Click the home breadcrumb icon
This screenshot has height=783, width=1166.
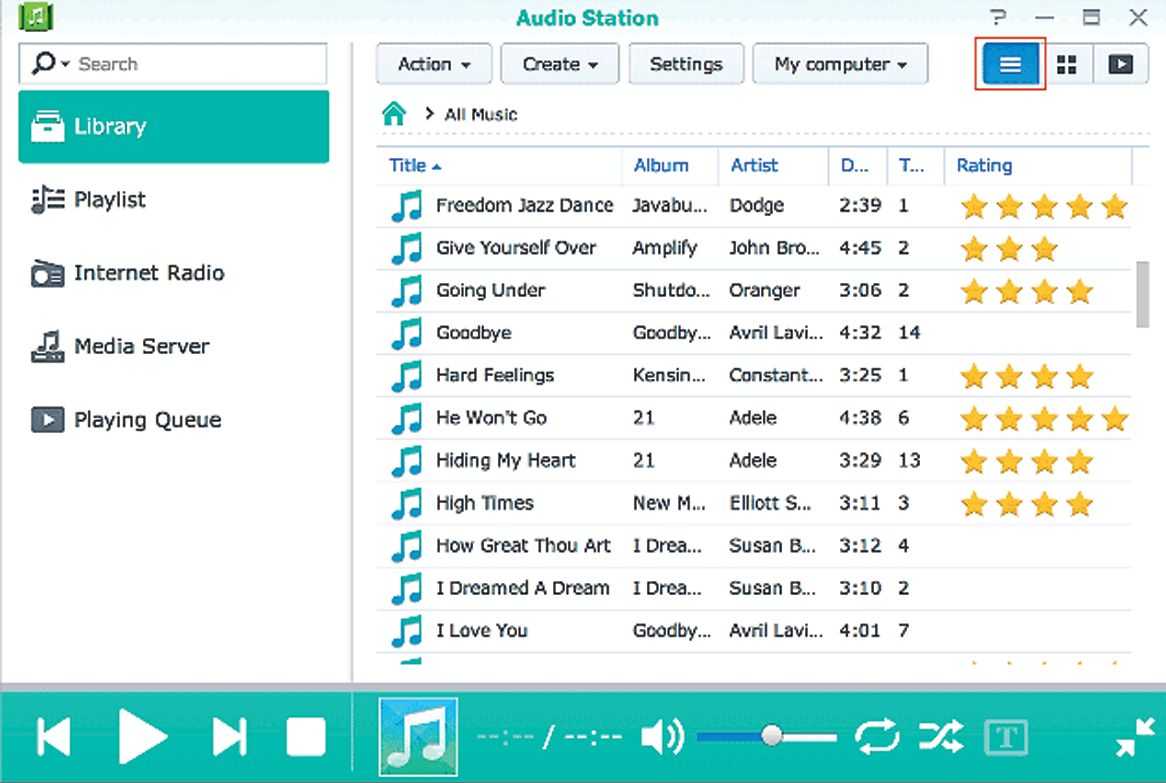pos(394,114)
